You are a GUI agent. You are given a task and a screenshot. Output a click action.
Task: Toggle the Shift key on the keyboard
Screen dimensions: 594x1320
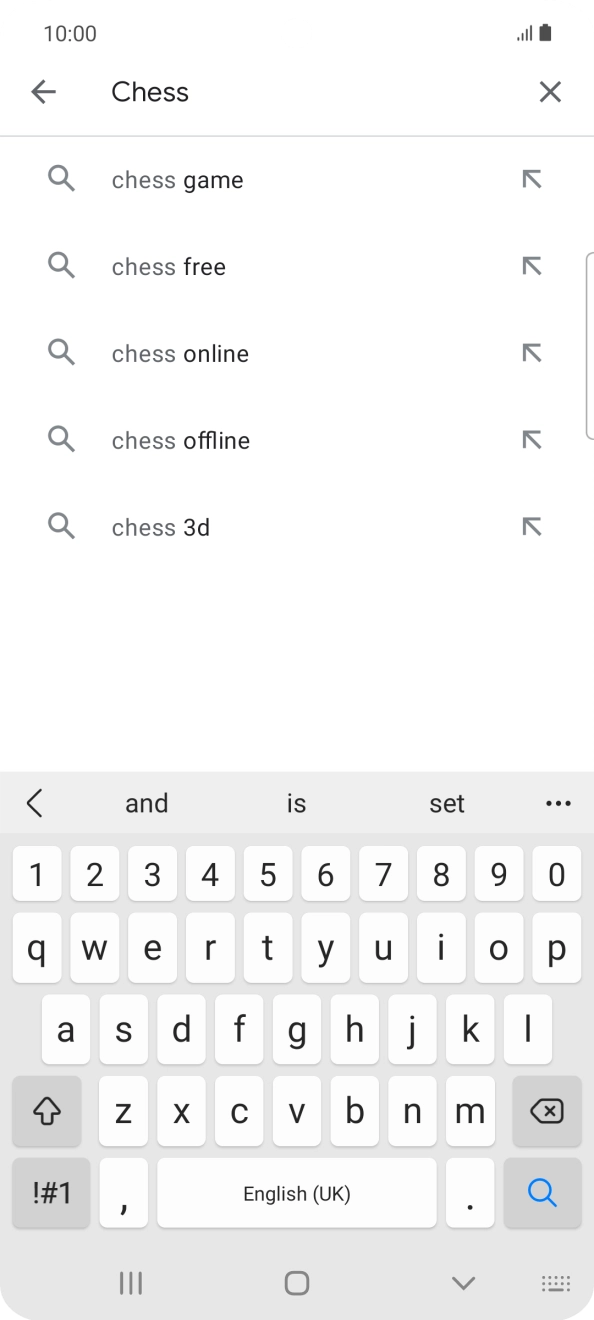[x=47, y=1111]
